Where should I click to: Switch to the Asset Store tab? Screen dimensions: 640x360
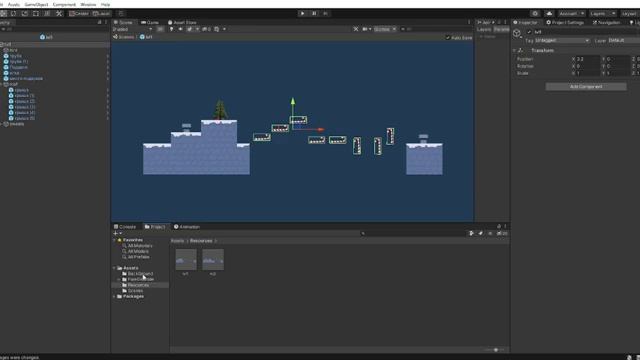pos(182,22)
